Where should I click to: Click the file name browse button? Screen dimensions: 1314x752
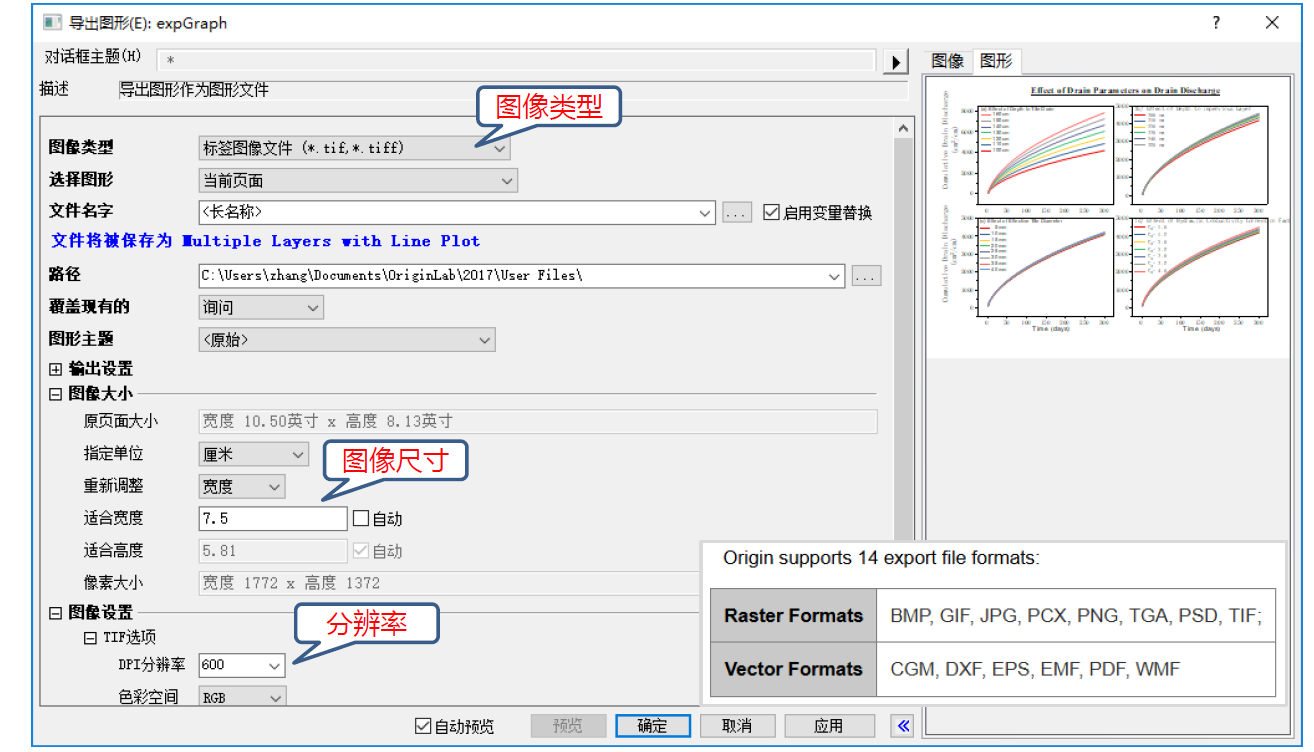736,213
